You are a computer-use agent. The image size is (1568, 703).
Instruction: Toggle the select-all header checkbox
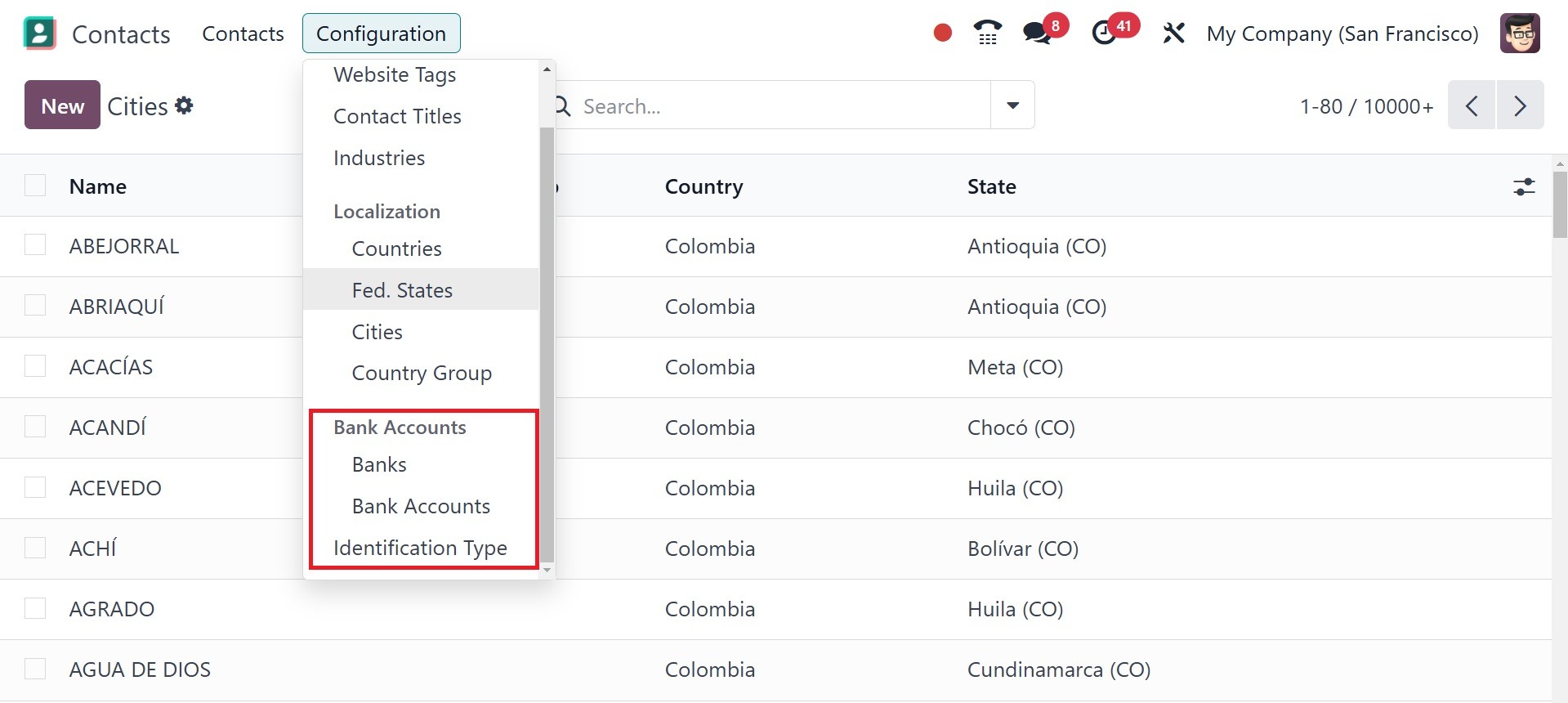pyautogui.click(x=35, y=186)
